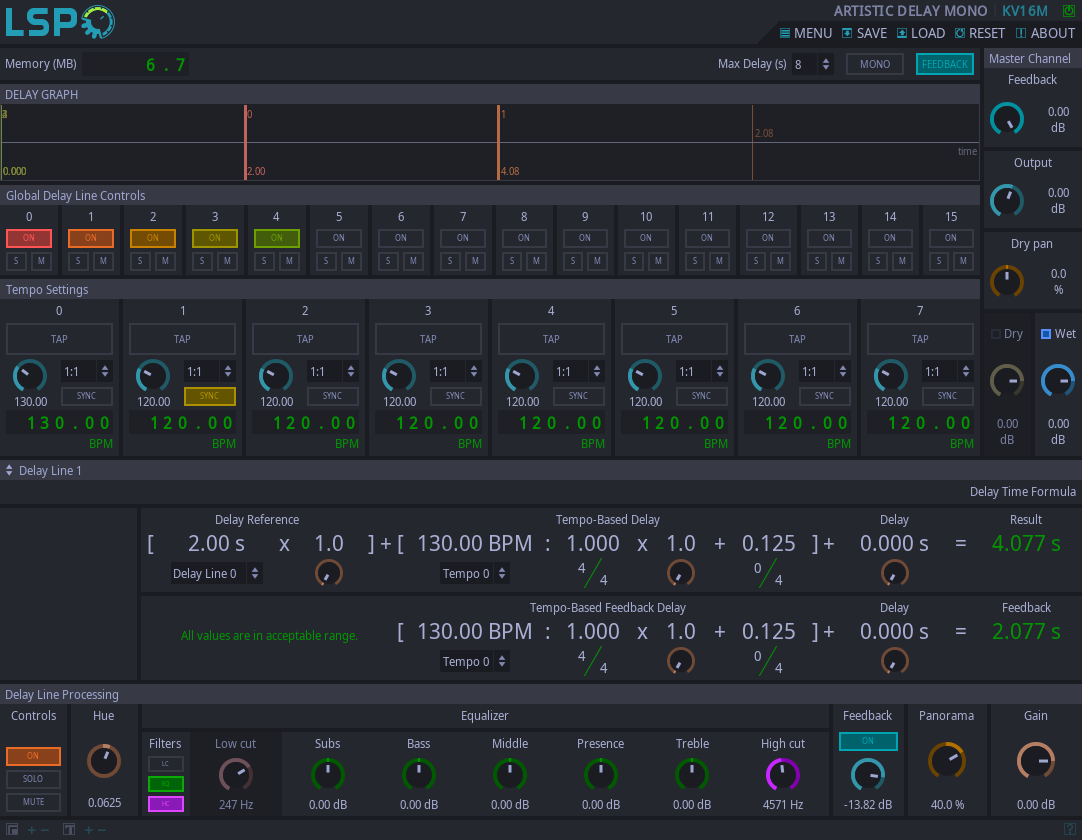1082x840 pixels.
Task: Click the Master Channel Output knob
Action: point(1007,201)
